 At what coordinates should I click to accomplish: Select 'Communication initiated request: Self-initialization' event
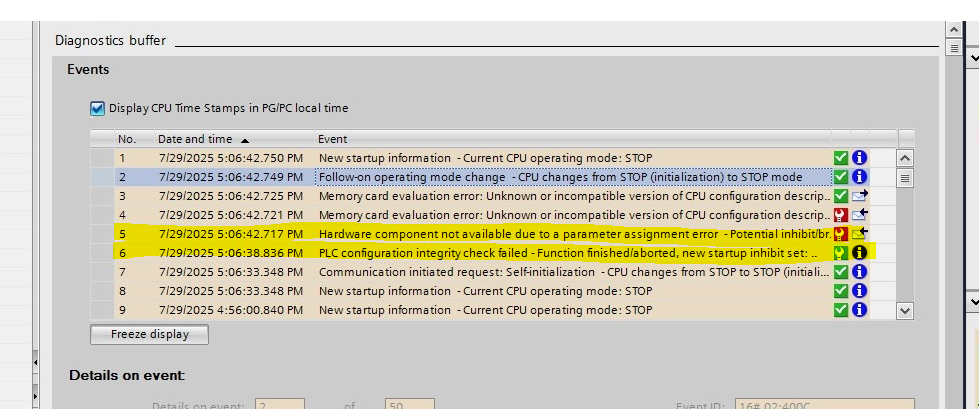[x=574, y=272]
